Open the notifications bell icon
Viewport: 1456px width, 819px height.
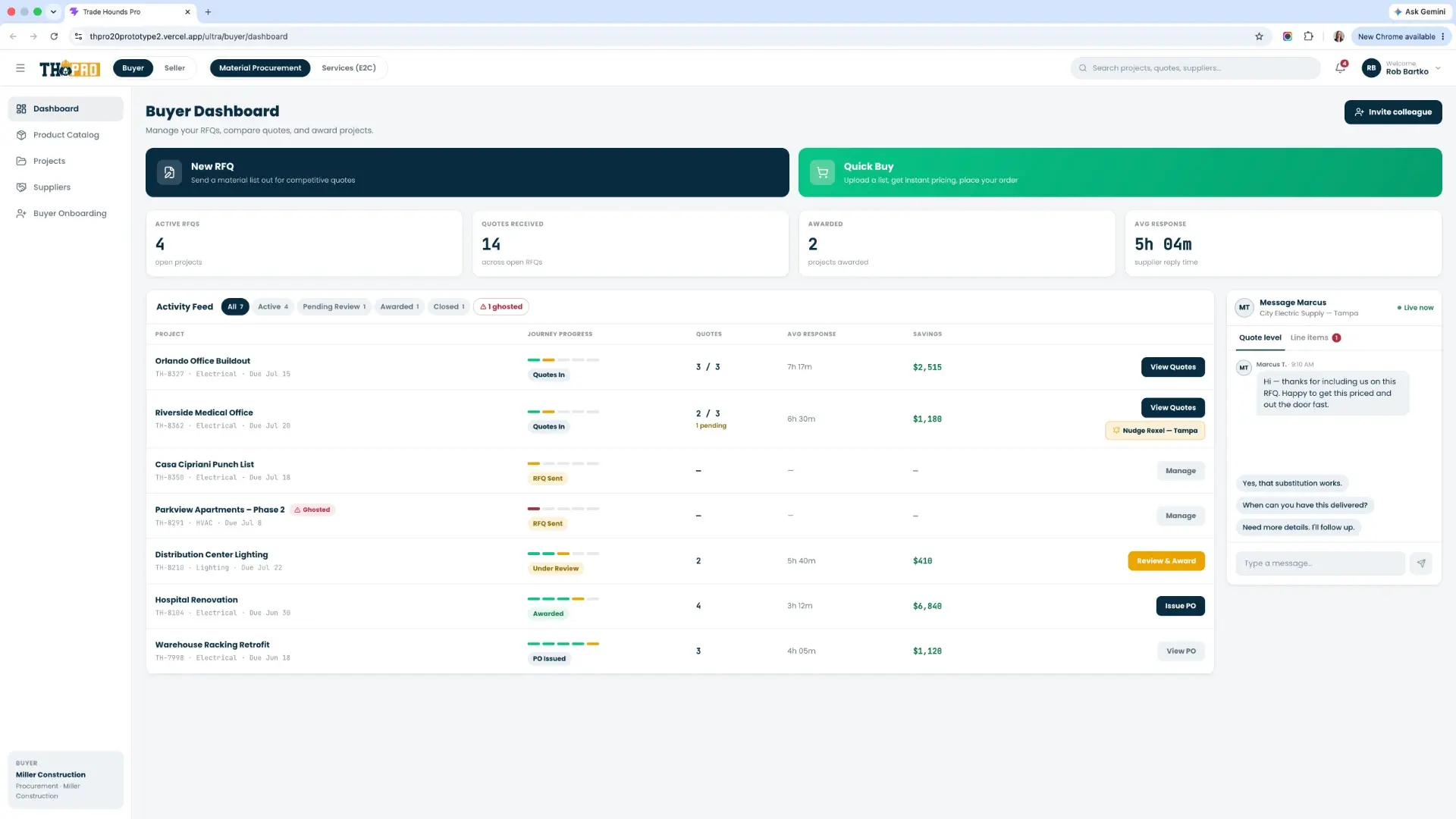click(x=1340, y=68)
